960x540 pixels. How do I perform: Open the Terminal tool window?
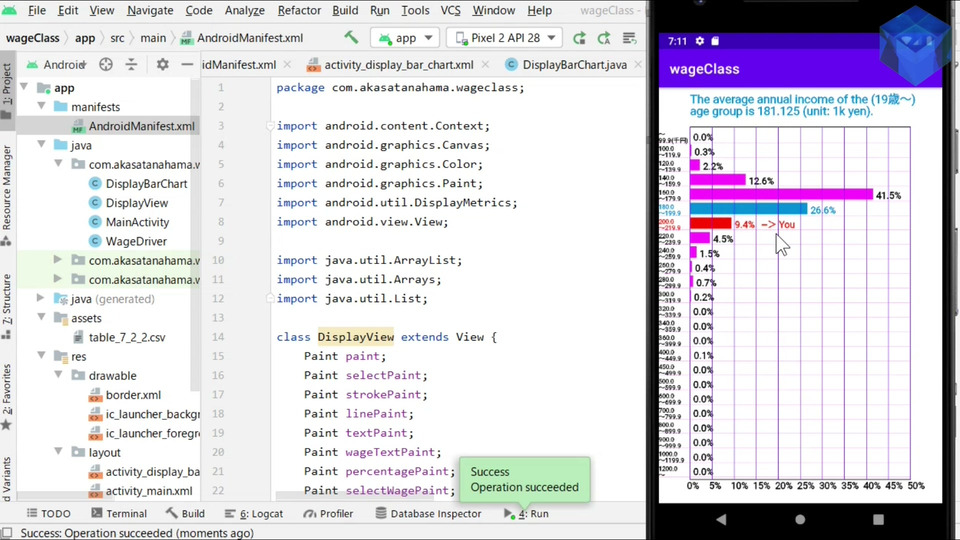pyautogui.click(x=119, y=513)
